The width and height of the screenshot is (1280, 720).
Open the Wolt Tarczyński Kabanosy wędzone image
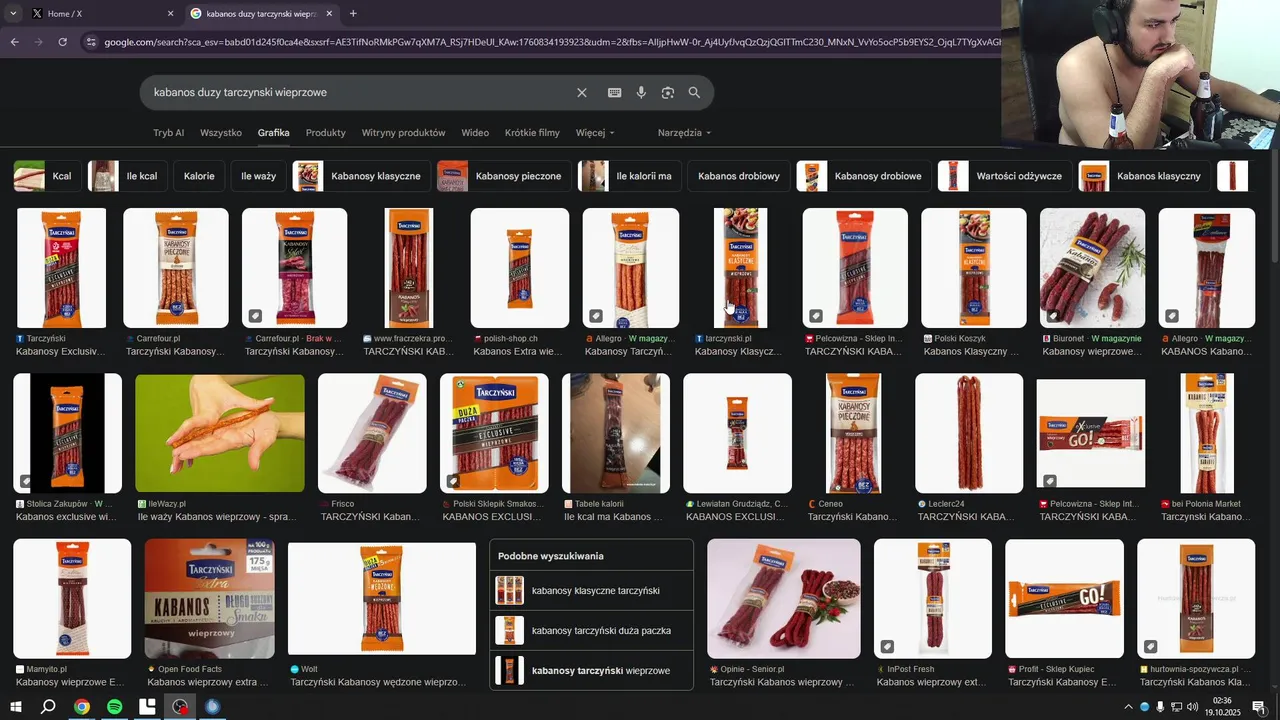(x=382, y=598)
